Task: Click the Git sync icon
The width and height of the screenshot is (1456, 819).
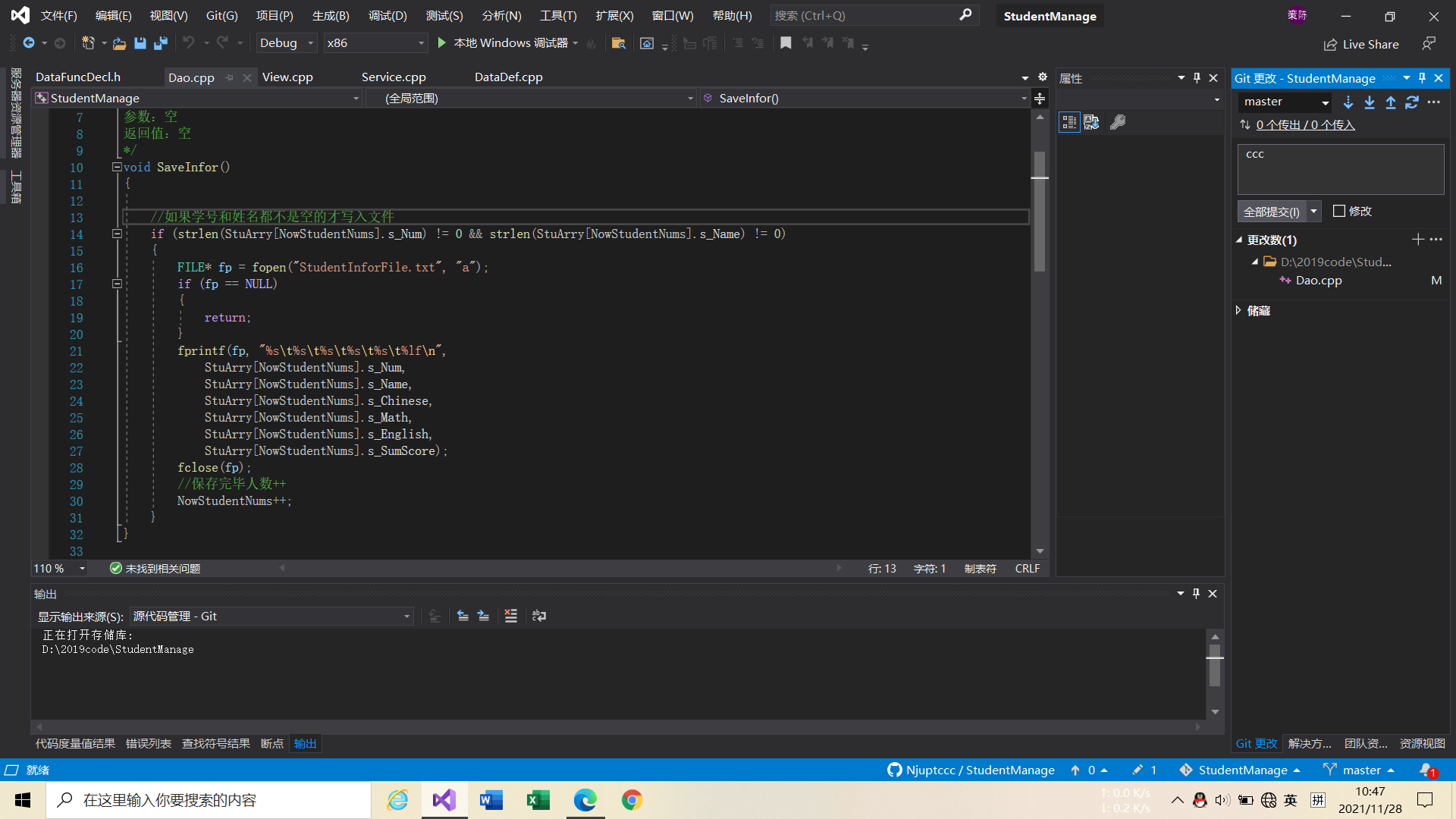Action: [1412, 102]
